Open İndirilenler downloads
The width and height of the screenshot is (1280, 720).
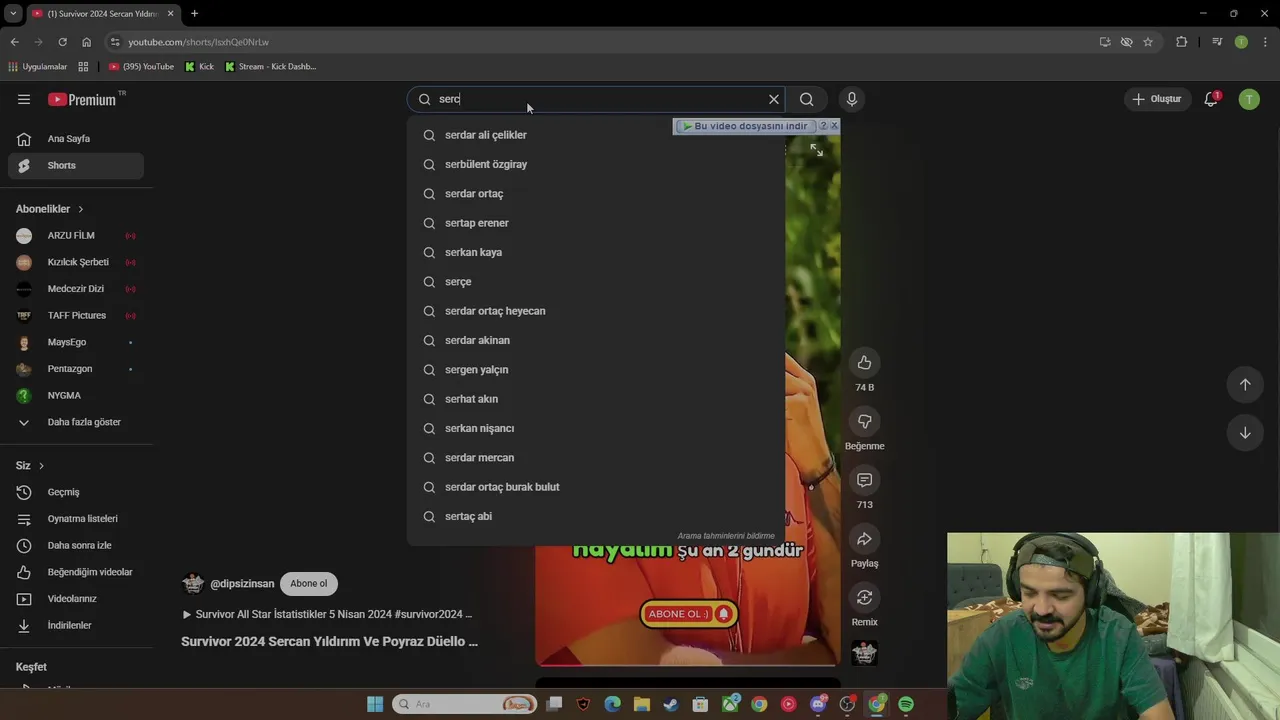pyautogui.click(x=76, y=626)
